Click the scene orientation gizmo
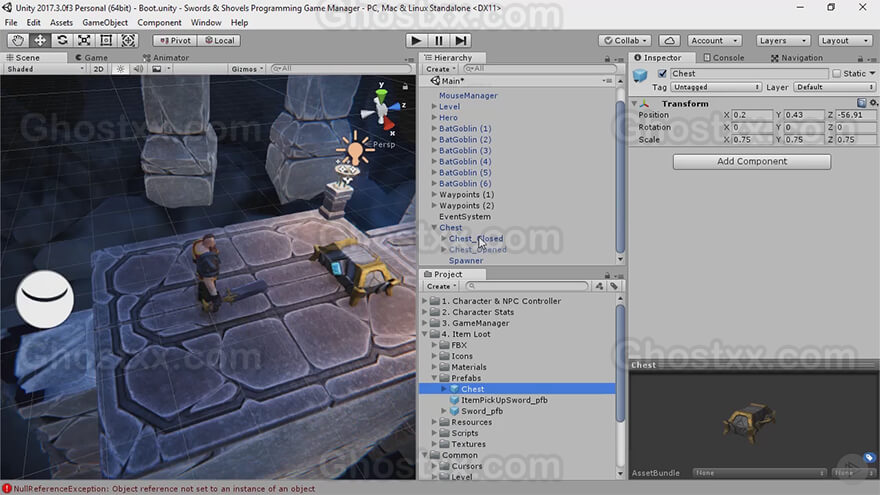Image resolution: width=880 pixels, height=495 pixels. 382,108
